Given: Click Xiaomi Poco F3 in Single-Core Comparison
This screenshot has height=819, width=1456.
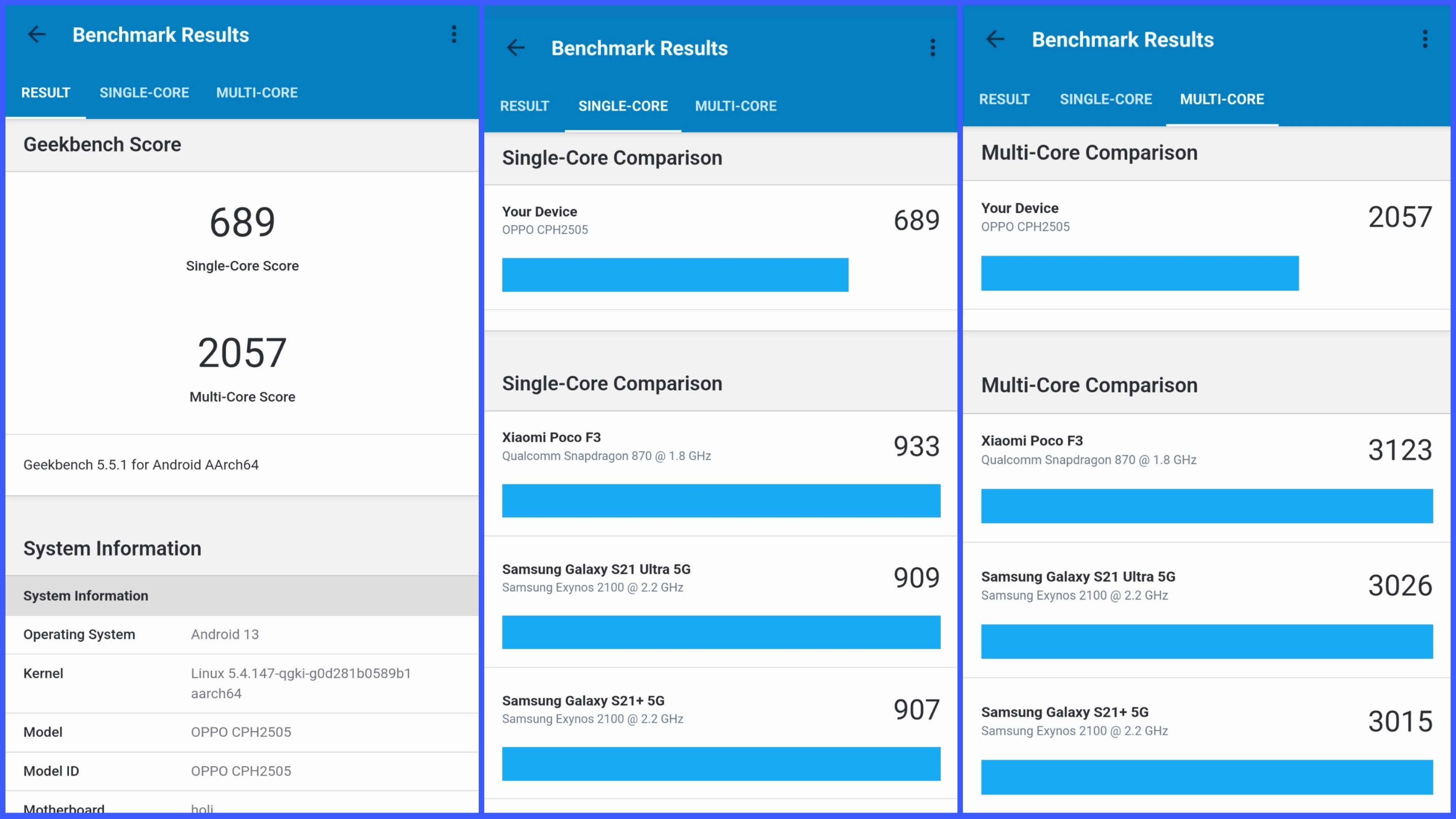Looking at the screenshot, I should (551, 437).
